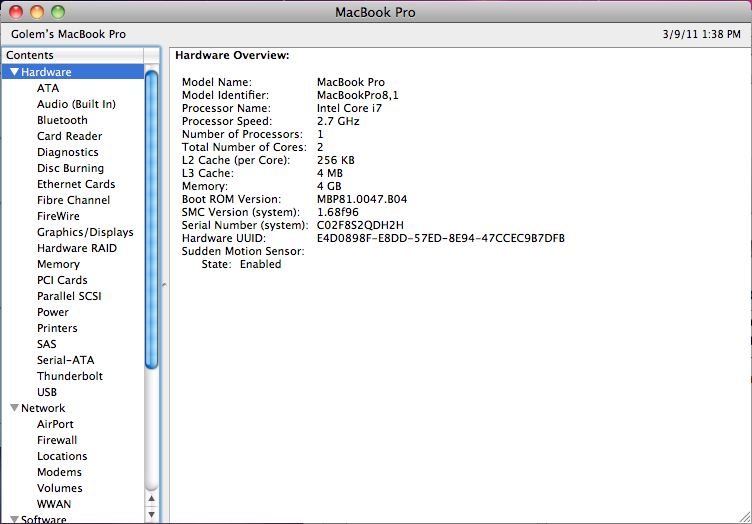Image resolution: width=752 pixels, height=524 pixels.
Task: Minimize window with the yellow button
Action: 37,12
